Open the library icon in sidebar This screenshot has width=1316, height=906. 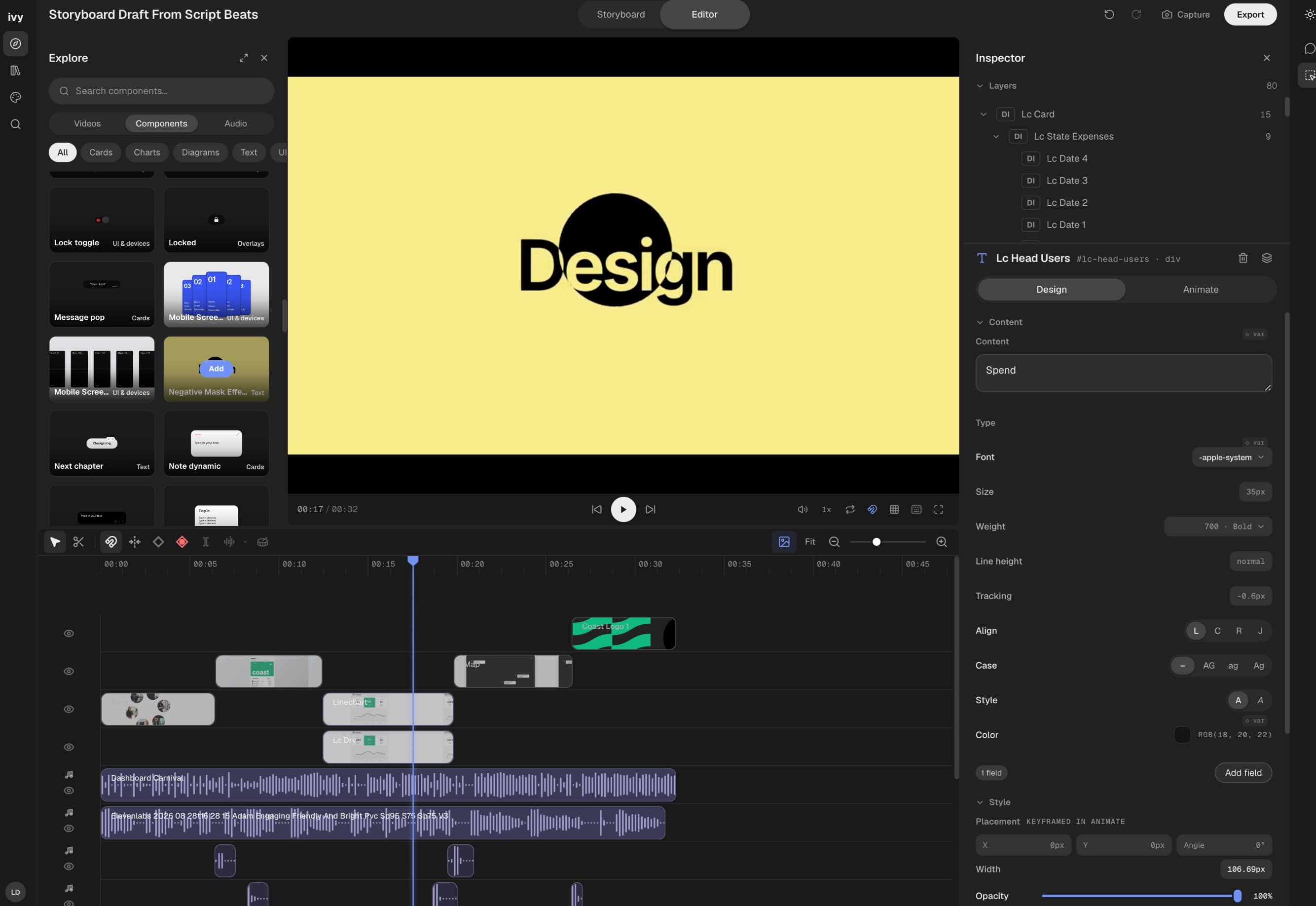point(15,71)
